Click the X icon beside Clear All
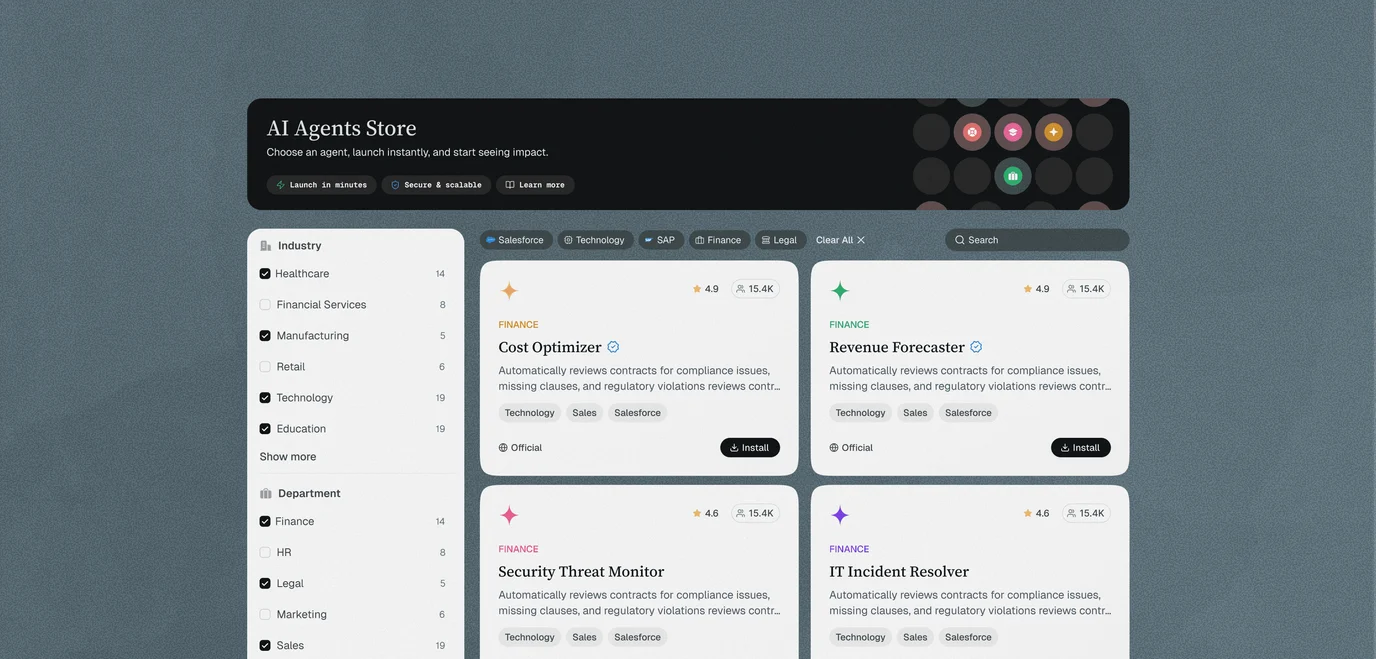The width and height of the screenshot is (1376, 659). [x=861, y=240]
